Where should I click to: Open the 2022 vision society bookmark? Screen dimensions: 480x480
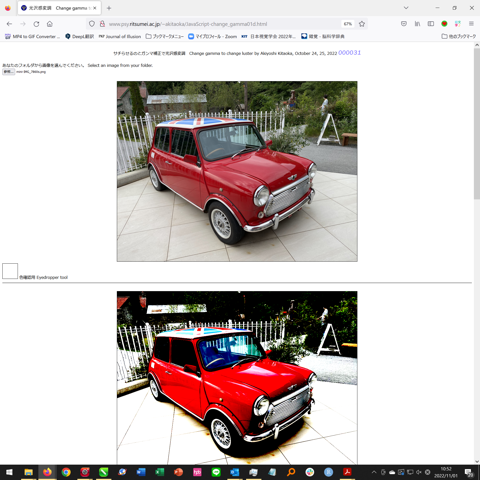click(269, 36)
